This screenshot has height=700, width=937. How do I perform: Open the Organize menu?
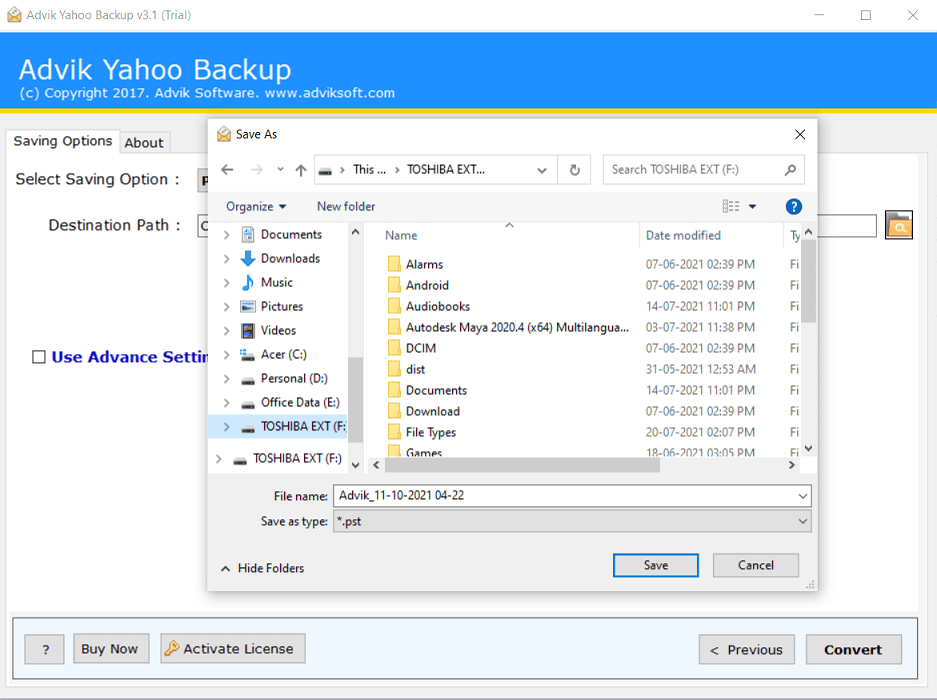pyautogui.click(x=256, y=206)
